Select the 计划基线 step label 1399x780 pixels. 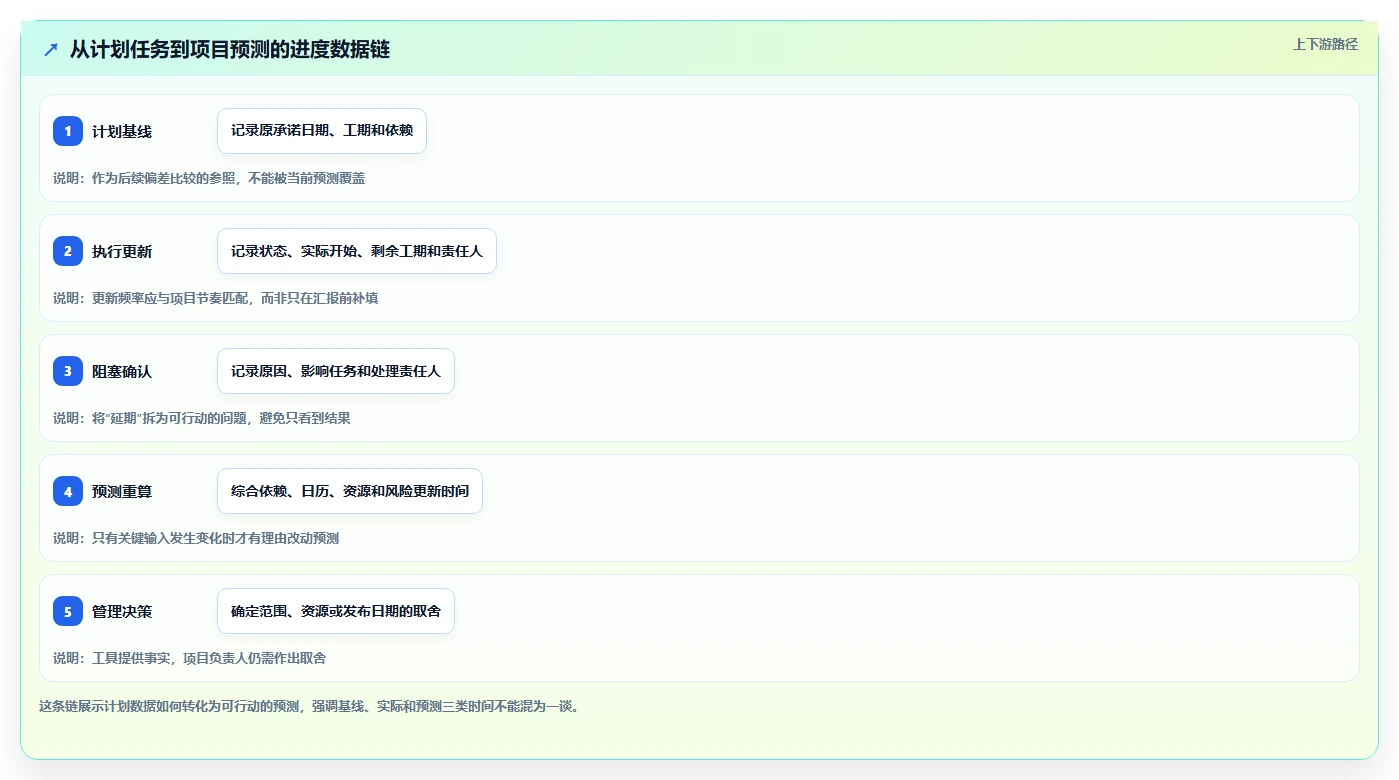tap(122, 132)
